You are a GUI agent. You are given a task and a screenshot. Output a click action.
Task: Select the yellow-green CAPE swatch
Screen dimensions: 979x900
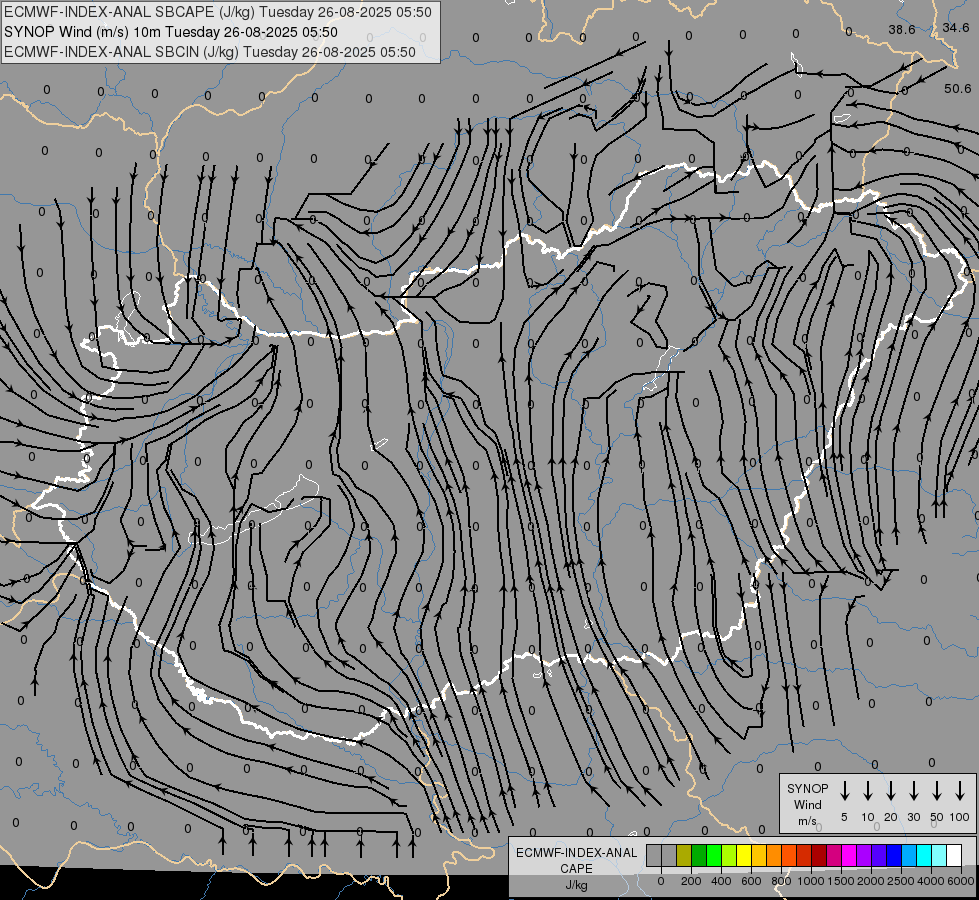point(729,855)
